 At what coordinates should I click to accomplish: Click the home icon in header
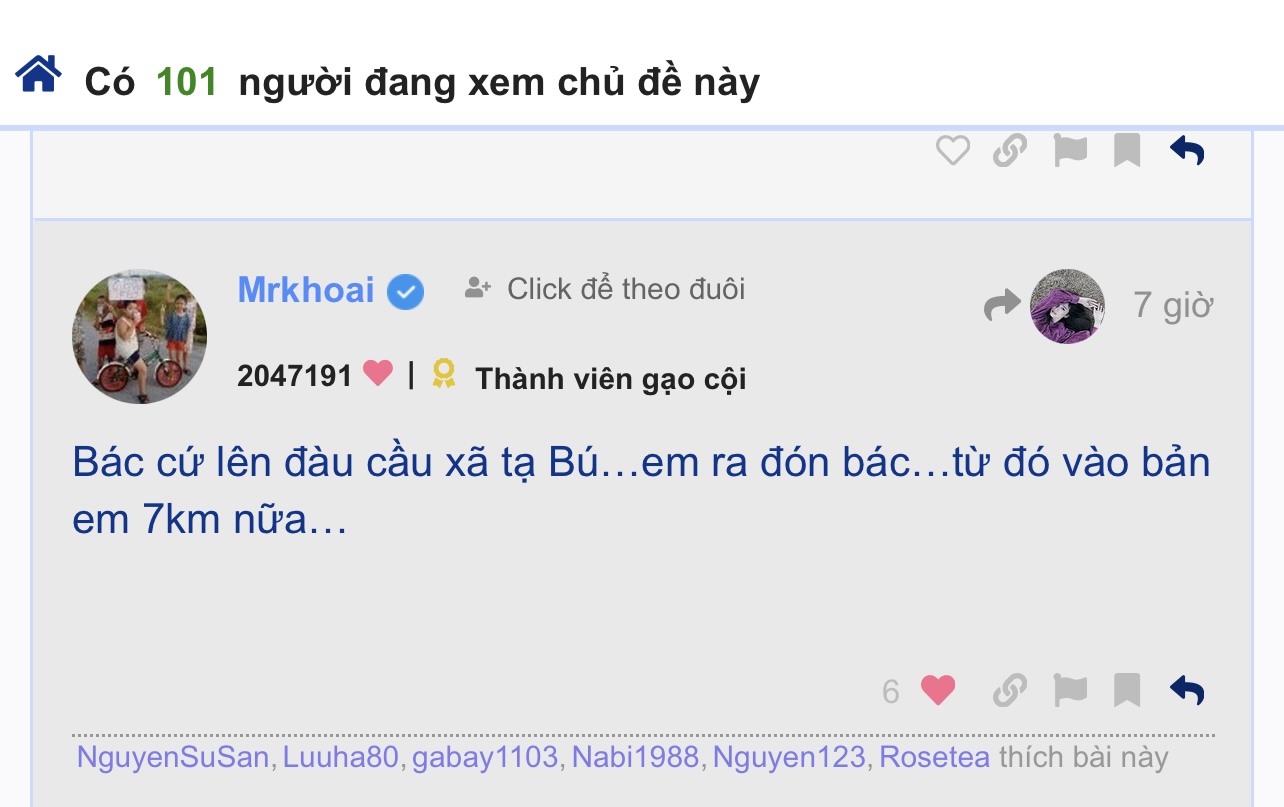click(38, 74)
